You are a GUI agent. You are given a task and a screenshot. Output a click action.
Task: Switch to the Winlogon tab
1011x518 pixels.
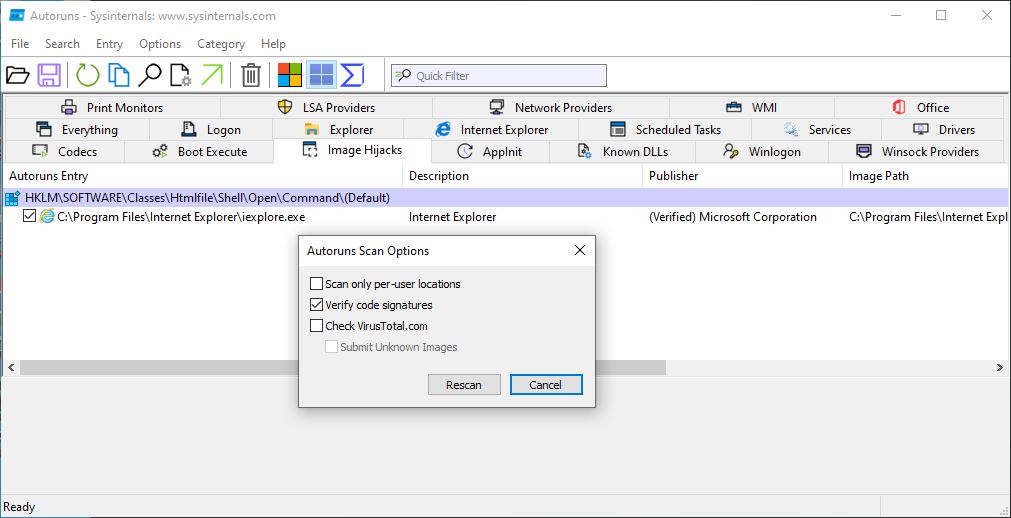(x=761, y=152)
